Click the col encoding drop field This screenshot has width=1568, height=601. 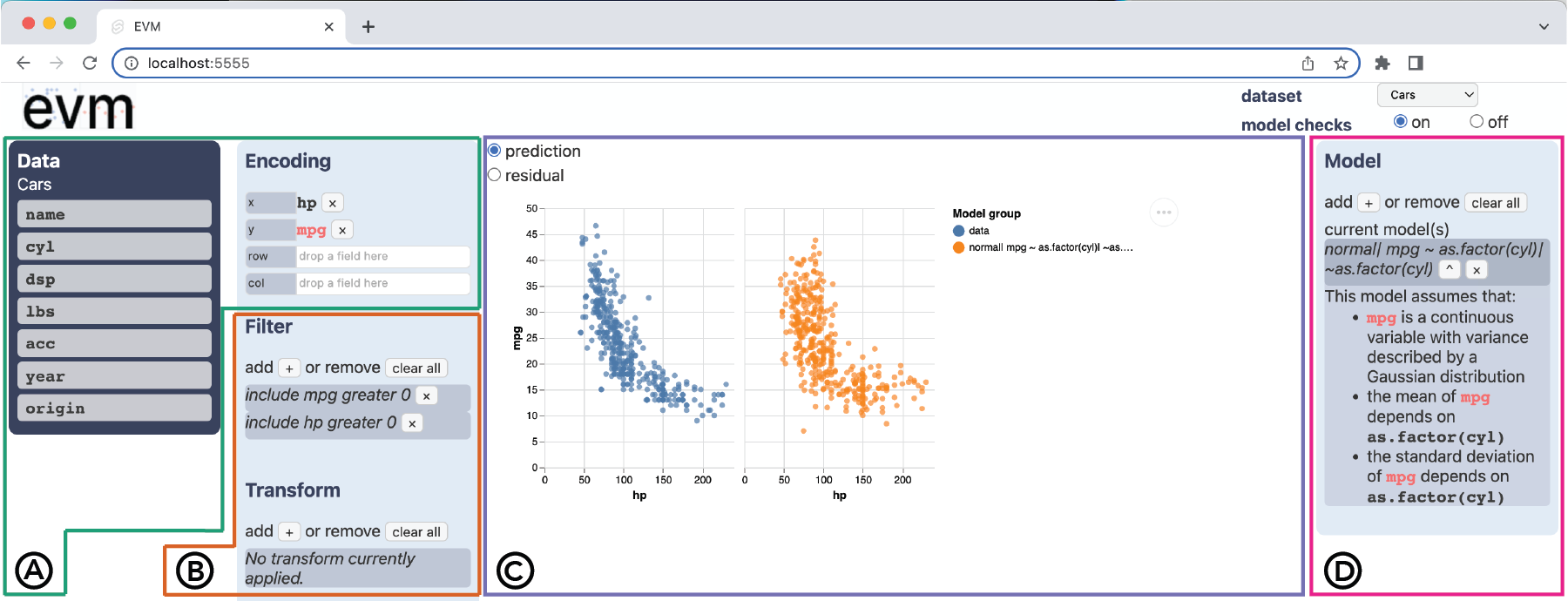pos(382,283)
